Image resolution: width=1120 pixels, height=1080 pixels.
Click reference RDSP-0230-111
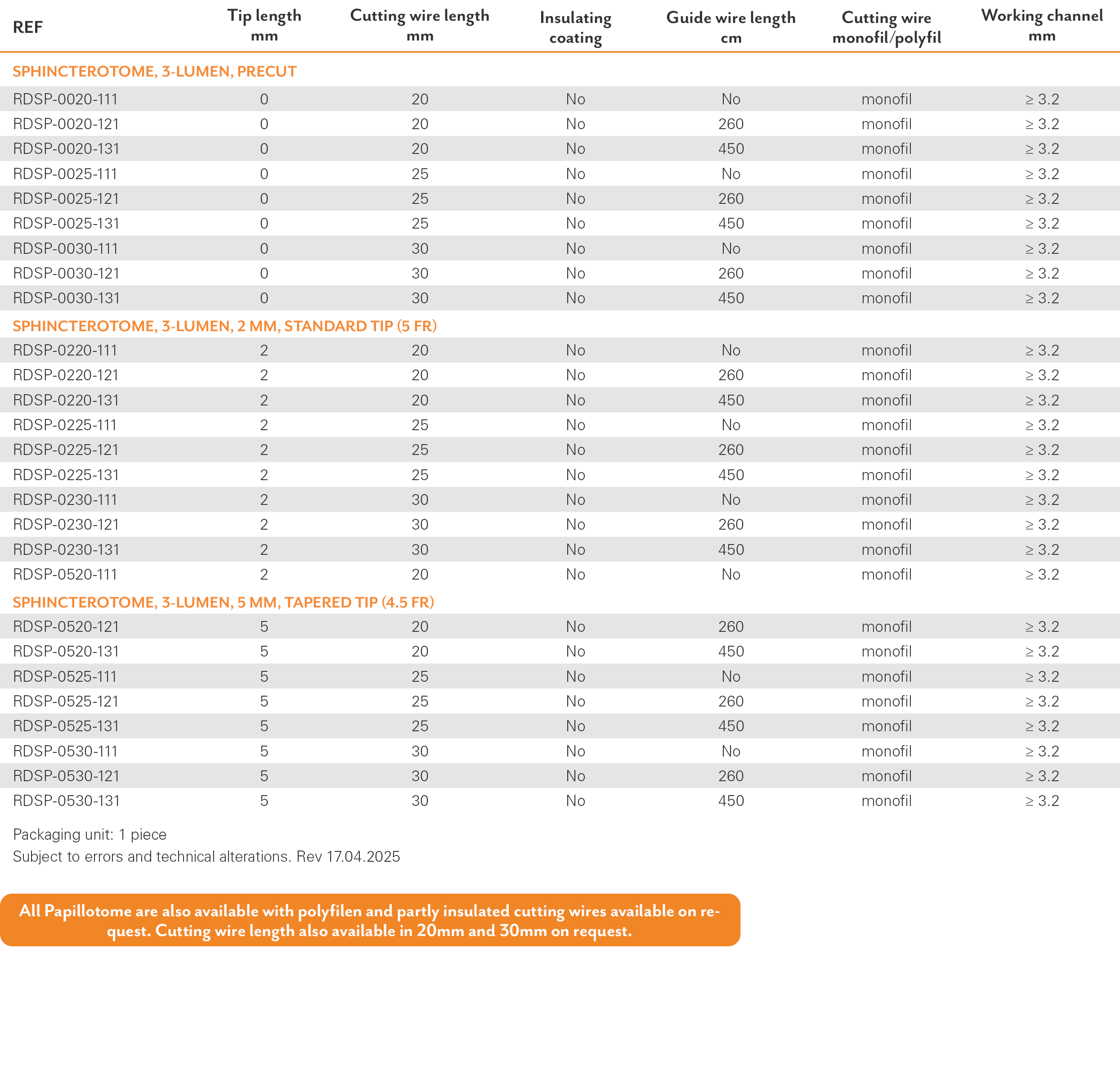coord(65,499)
